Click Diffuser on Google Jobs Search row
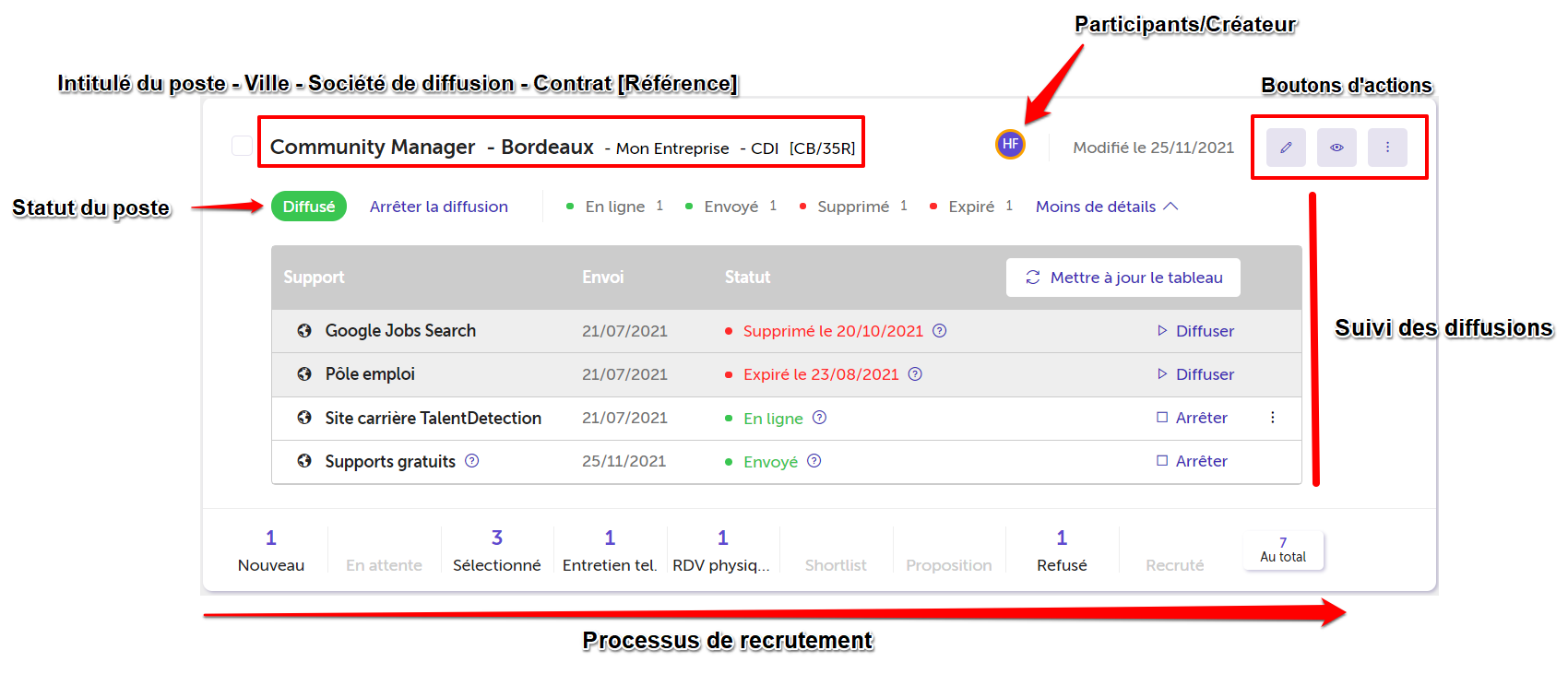Image resolution: width=1568 pixels, height=674 pixels. [1195, 331]
